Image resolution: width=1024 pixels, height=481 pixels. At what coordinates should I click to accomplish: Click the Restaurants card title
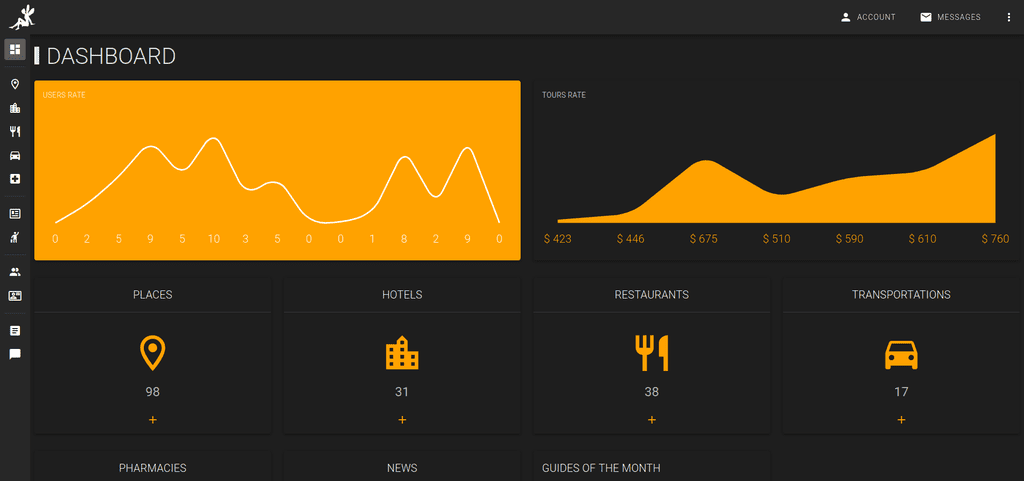652,295
